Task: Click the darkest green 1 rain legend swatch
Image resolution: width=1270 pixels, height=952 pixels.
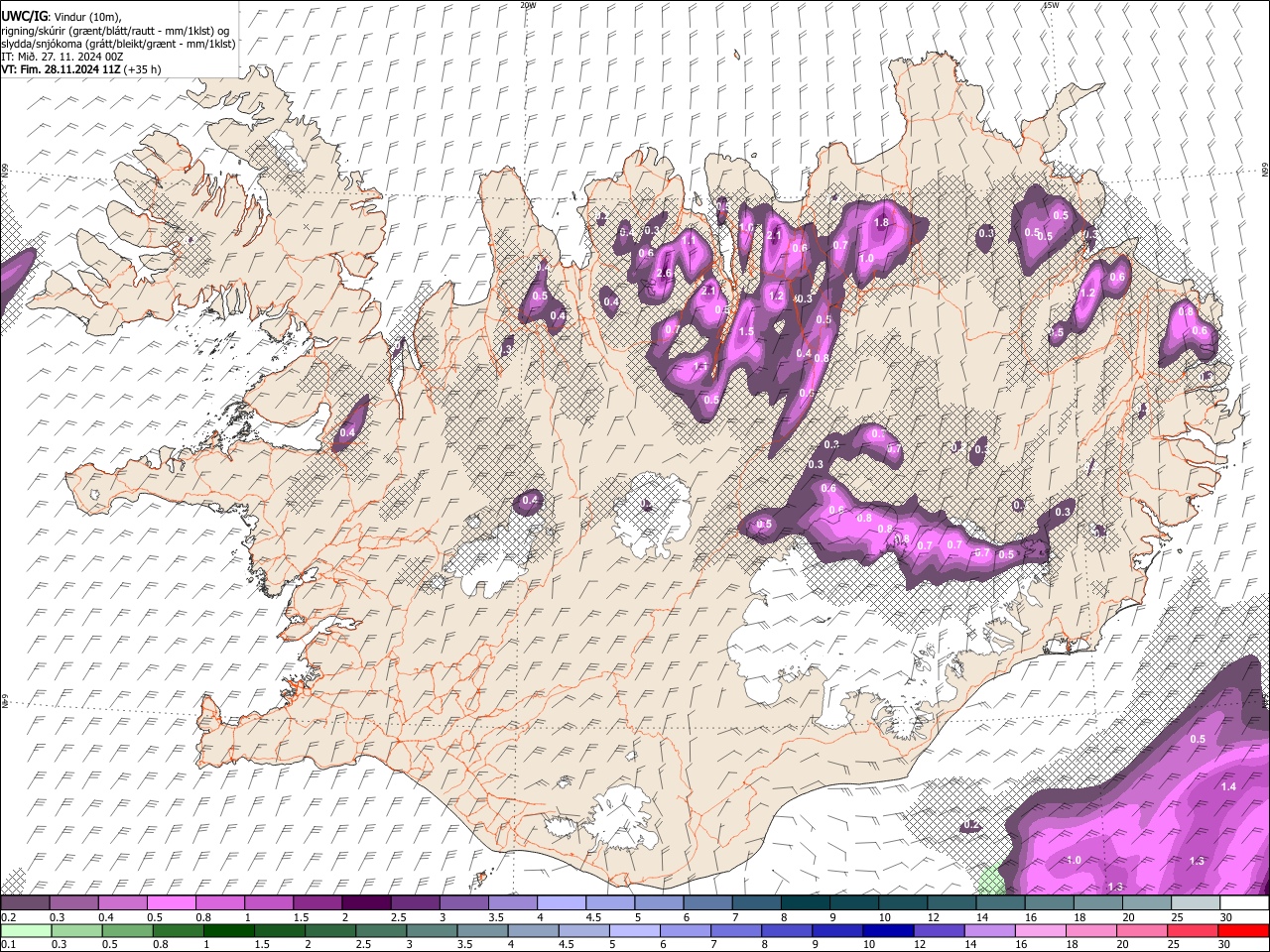Action: tap(228, 930)
